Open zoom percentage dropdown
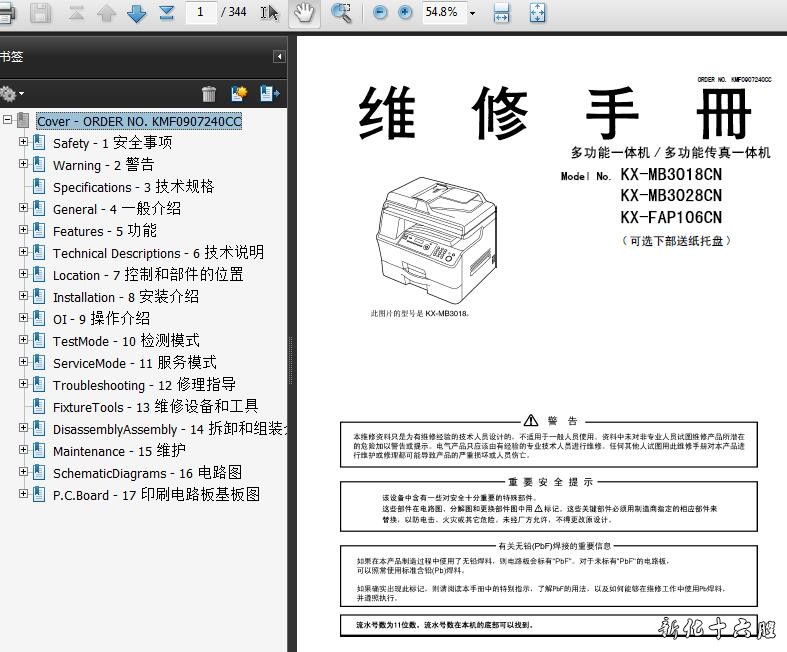The width and height of the screenshot is (787, 652). (x=472, y=14)
